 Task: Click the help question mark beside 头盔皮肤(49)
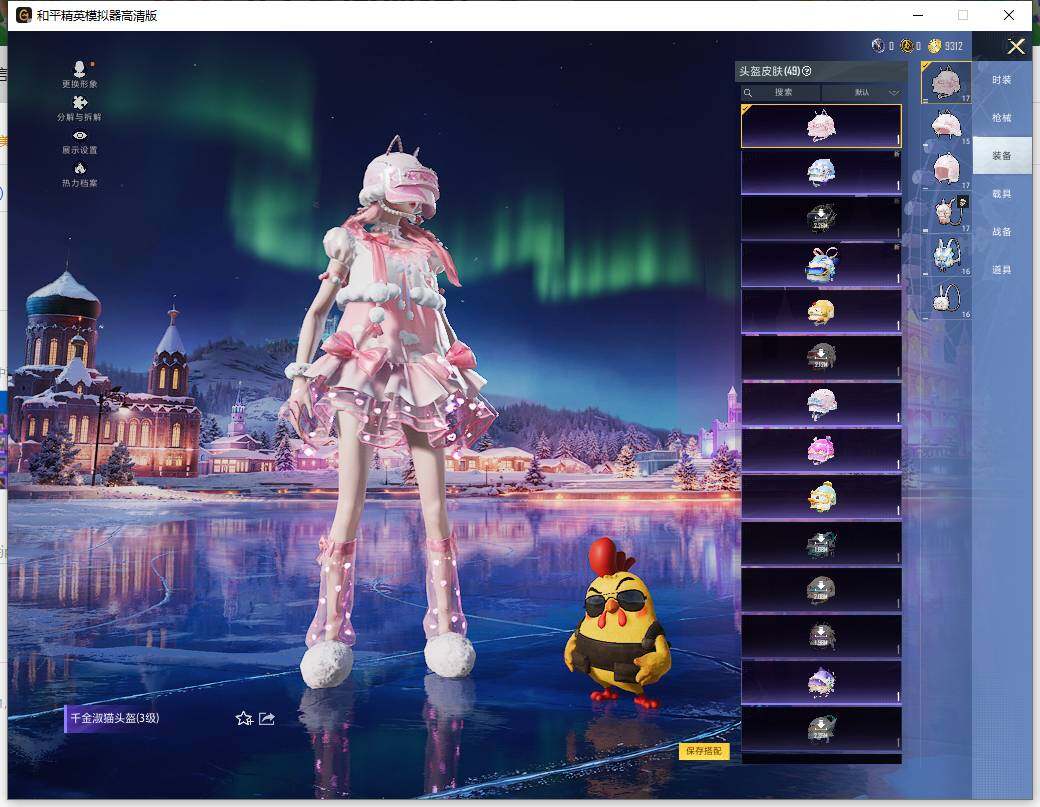click(x=807, y=71)
